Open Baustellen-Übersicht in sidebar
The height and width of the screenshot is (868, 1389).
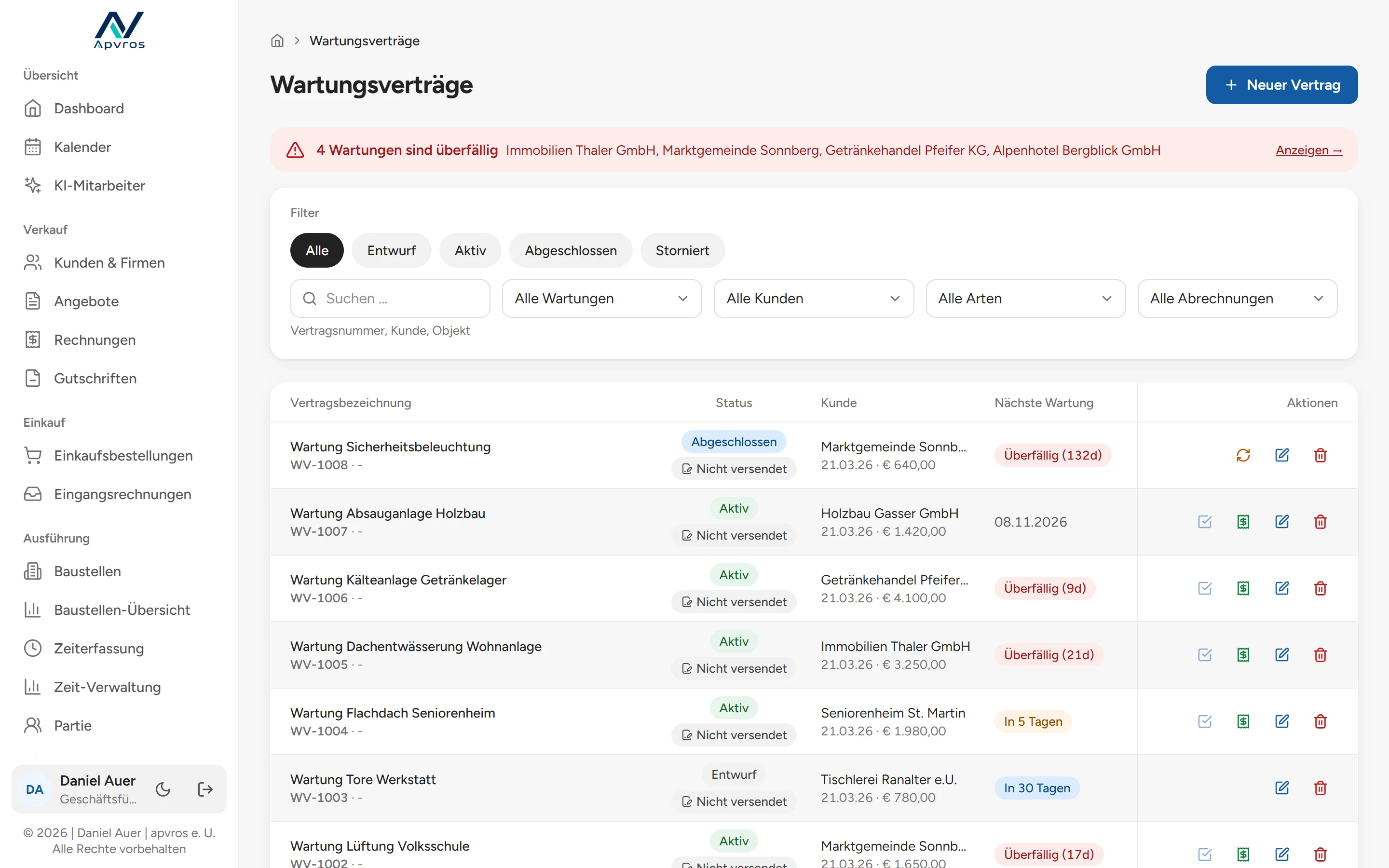pos(120,610)
